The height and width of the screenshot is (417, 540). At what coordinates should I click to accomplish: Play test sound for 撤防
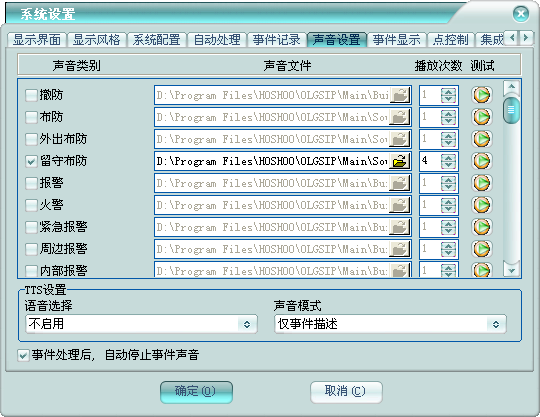(481, 95)
